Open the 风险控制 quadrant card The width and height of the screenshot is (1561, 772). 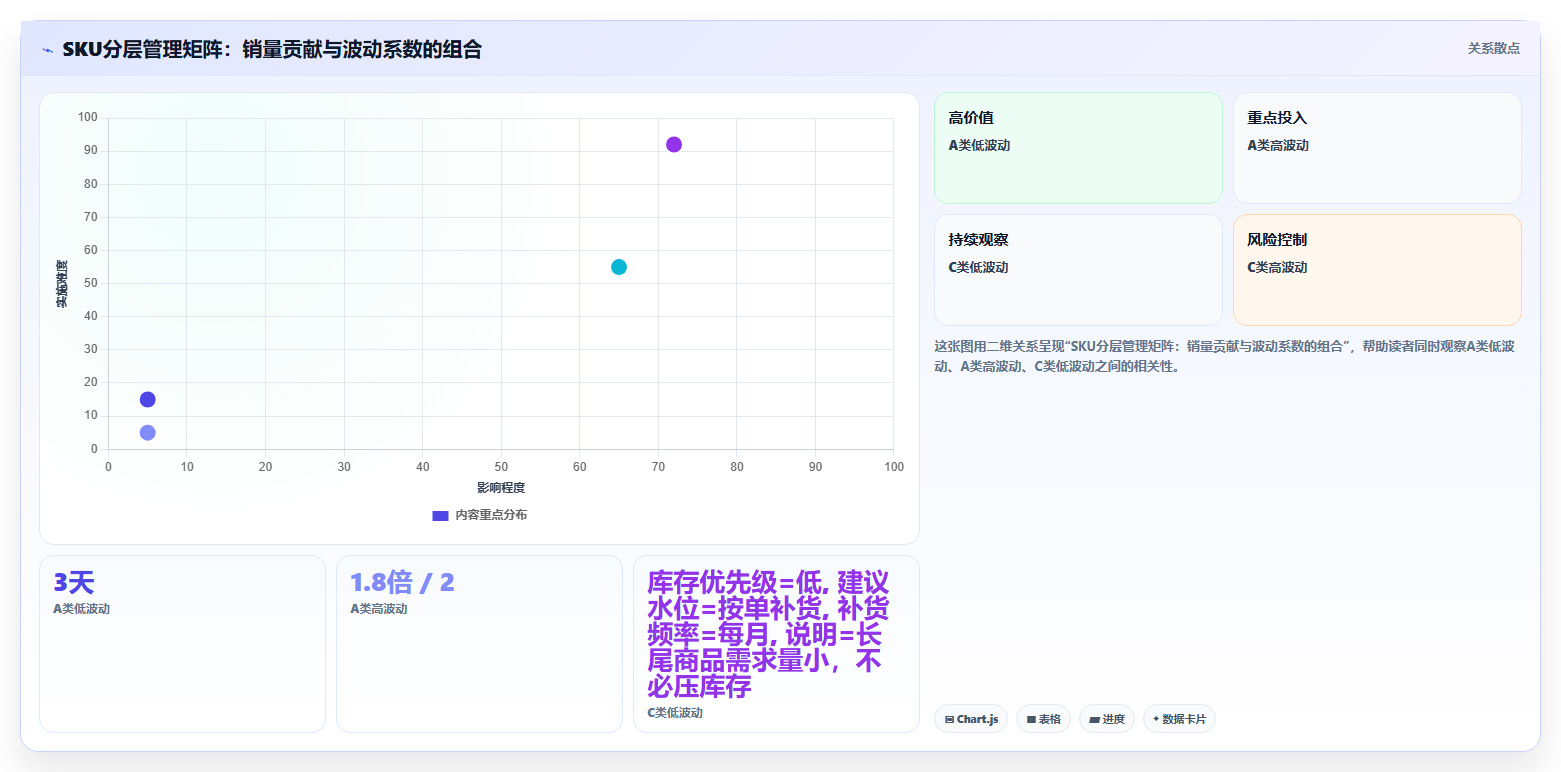click(x=1377, y=270)
